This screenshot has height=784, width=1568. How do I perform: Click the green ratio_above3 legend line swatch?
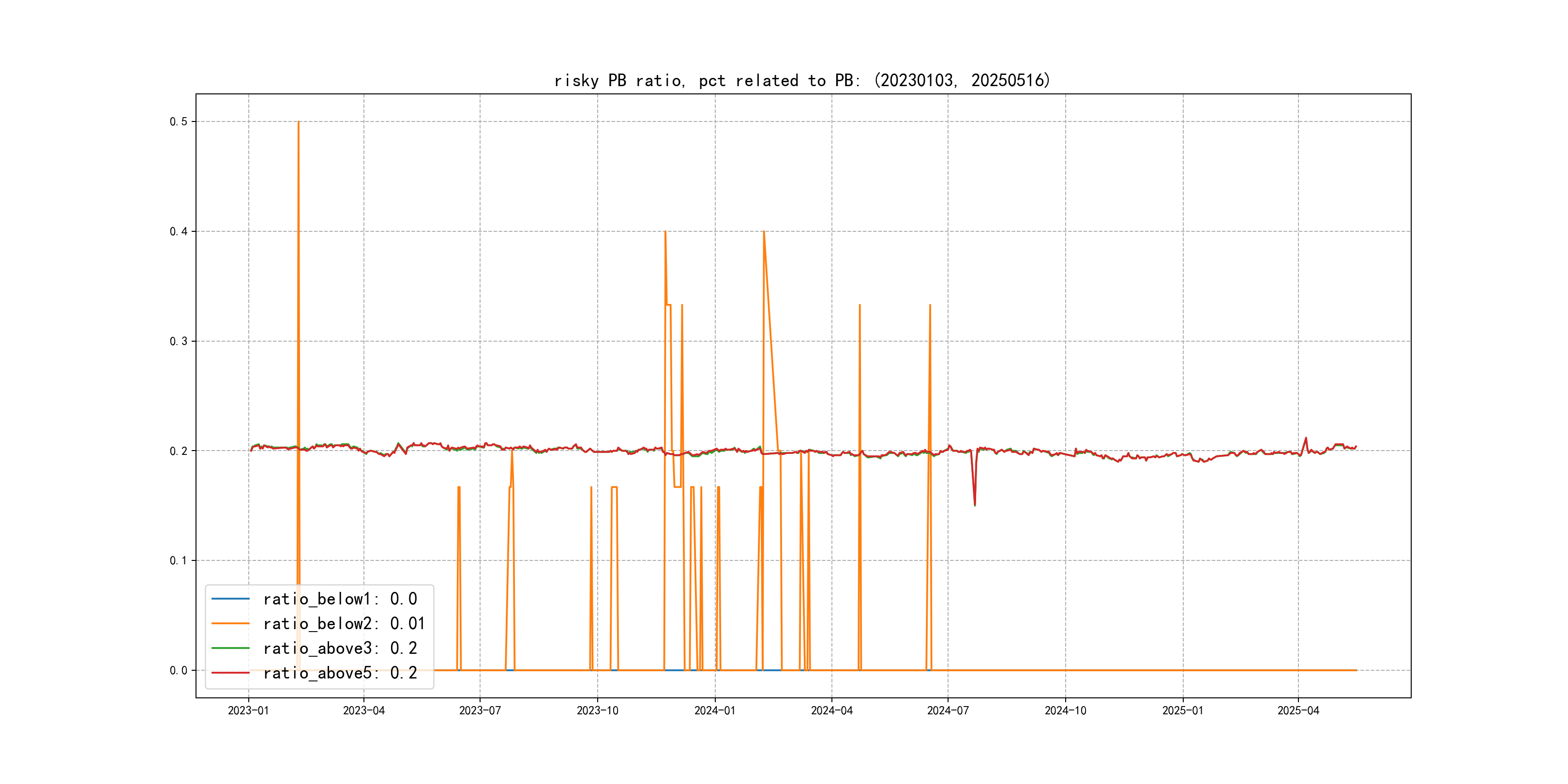coord(230,648)
